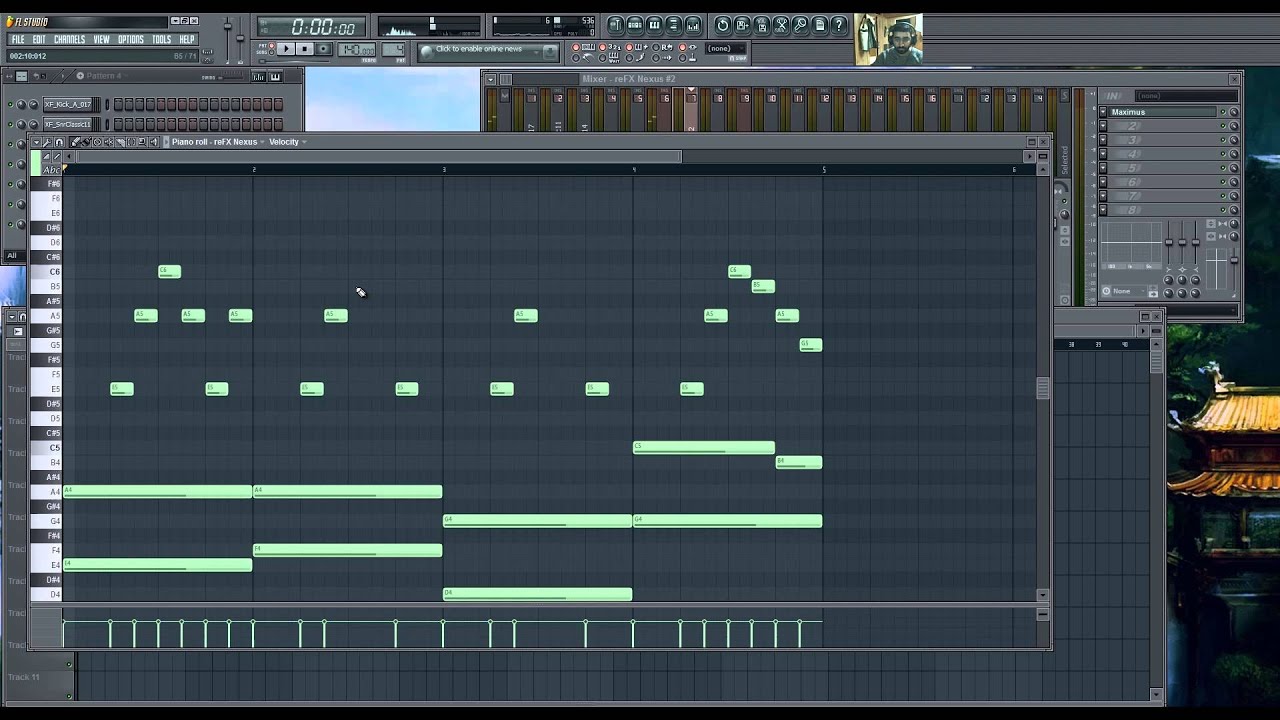Mute the XF_Kick_A_017 channel LED

[10, 104]
